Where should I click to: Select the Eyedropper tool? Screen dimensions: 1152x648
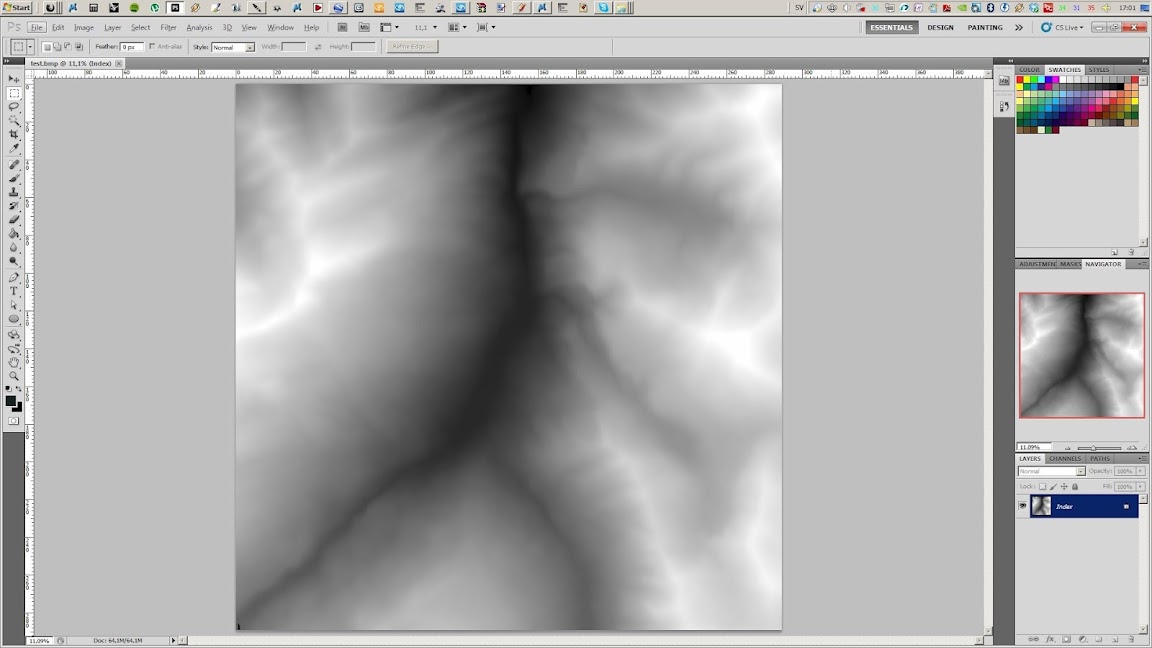tap(13, 149)
